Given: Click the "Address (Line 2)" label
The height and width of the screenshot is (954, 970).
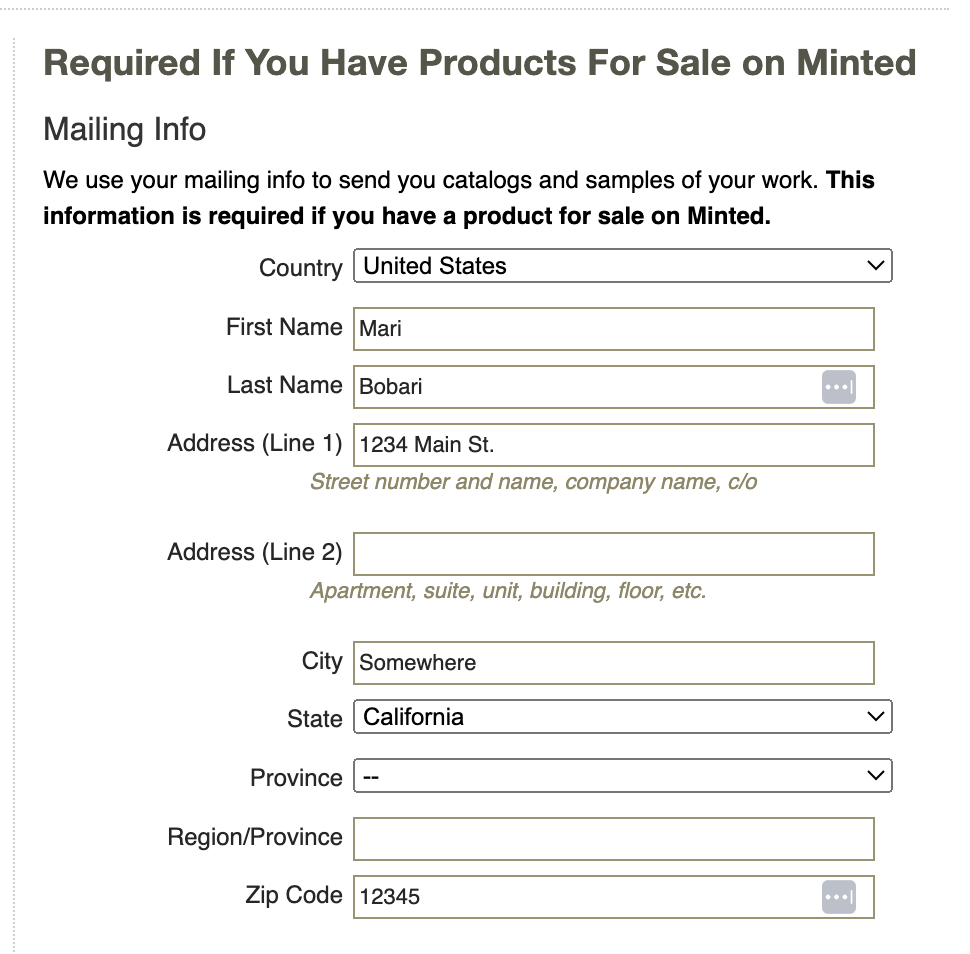Looking at the screenshot, I should 255,552.
